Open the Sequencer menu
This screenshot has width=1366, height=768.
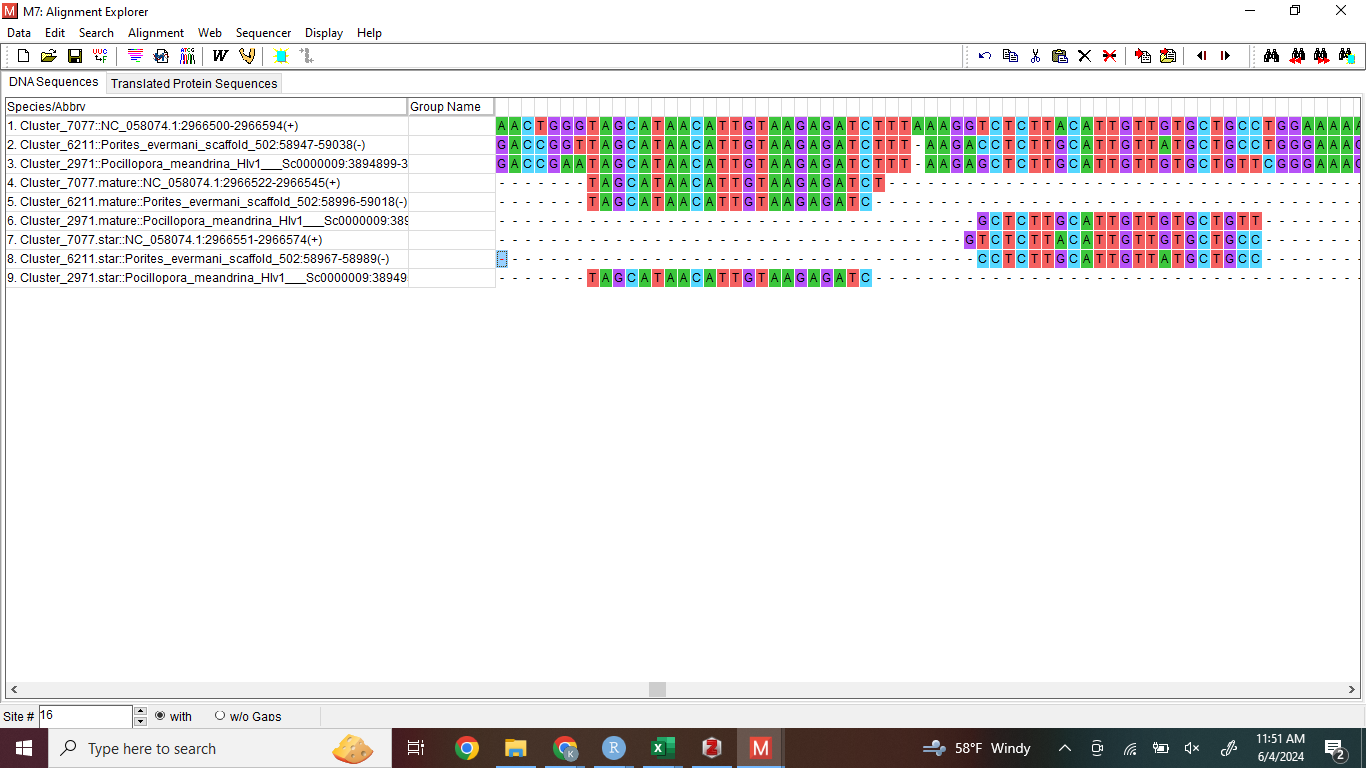[263, 33]
